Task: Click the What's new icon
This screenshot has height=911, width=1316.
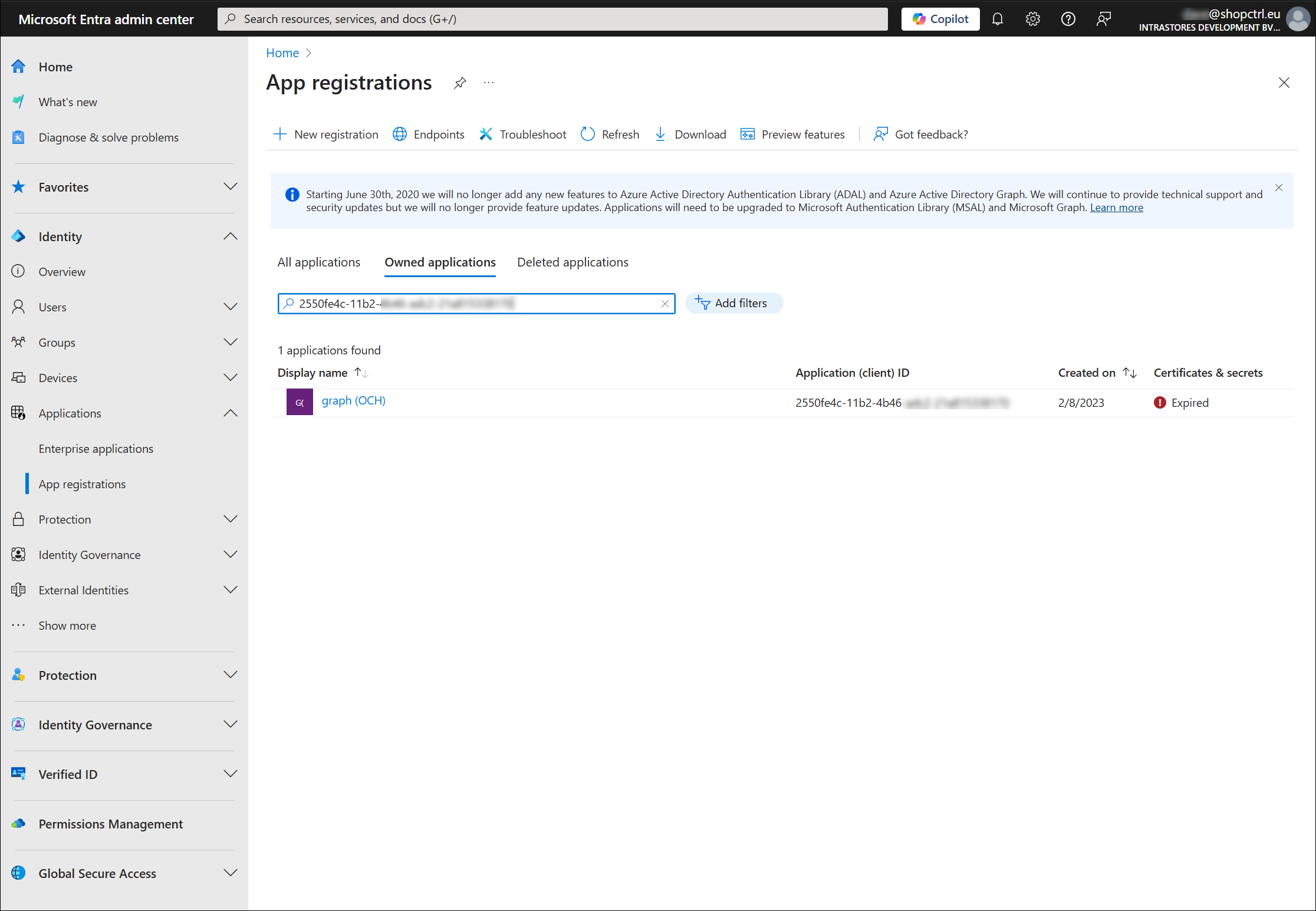Action: coord(18,102)
